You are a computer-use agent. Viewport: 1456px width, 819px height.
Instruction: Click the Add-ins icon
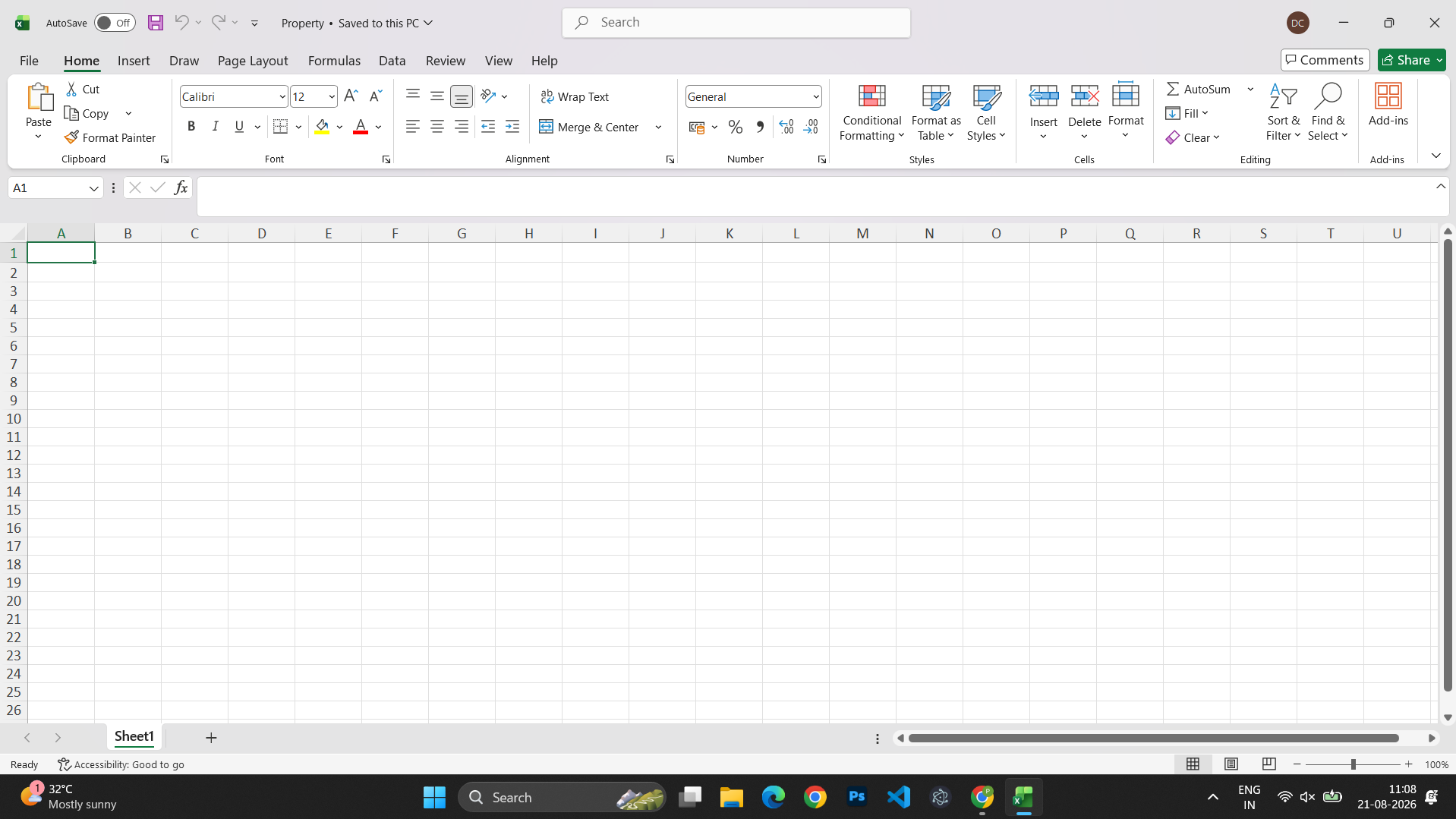click(x=1388, y=96)
